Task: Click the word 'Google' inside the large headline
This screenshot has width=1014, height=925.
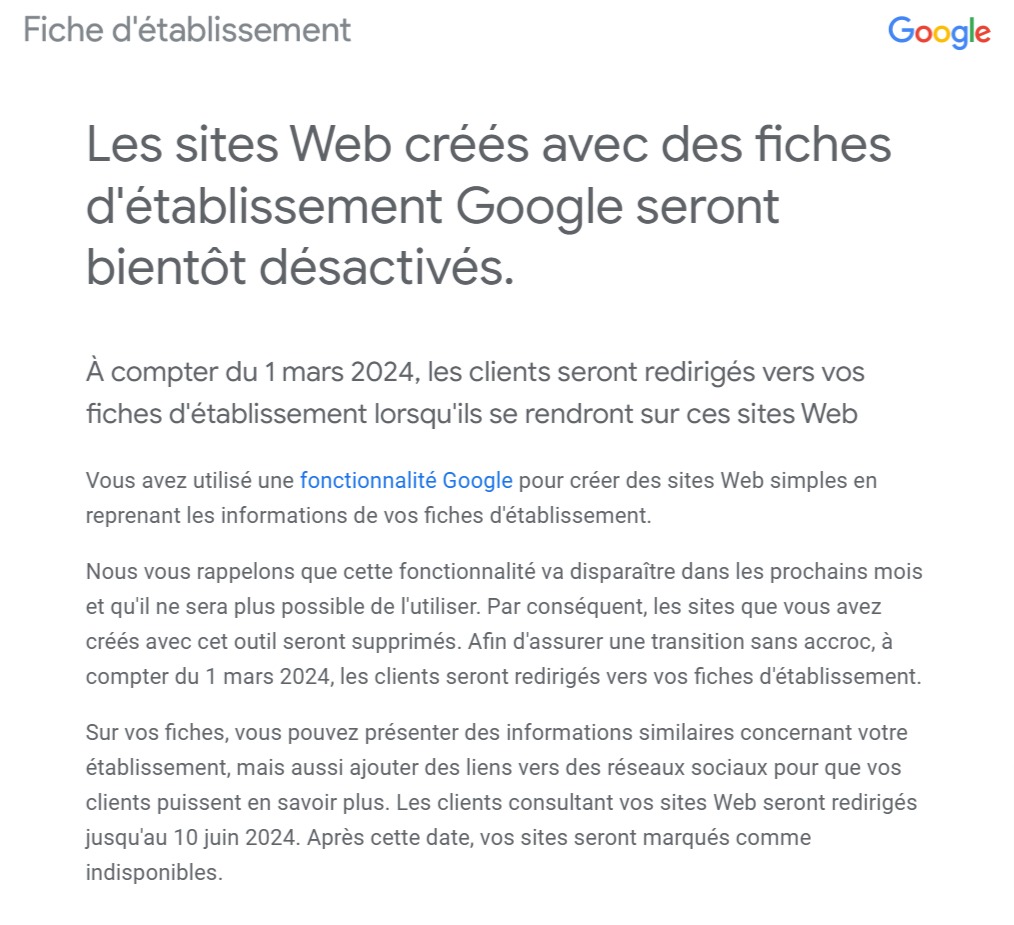Action: tap(539, 208)
